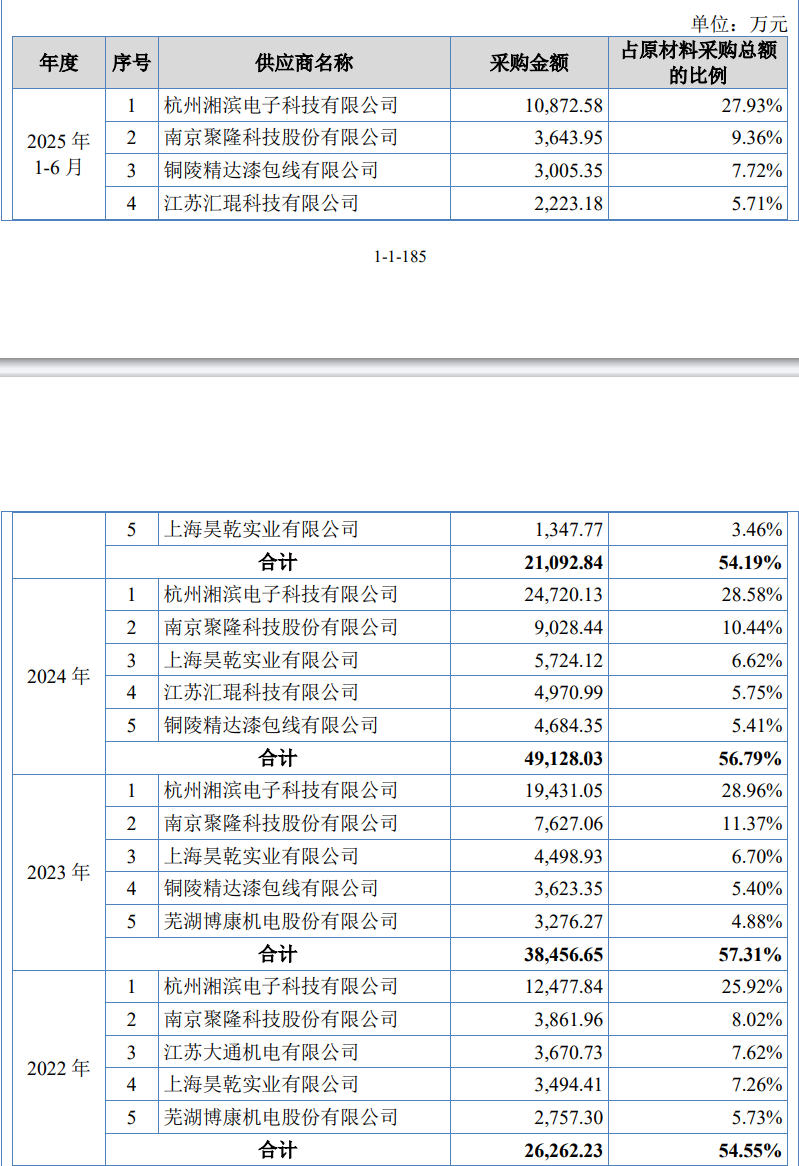This screenshot has width=799, height=1166.
Task: Click the page number 1-1-185
Action: click(400, 257)
